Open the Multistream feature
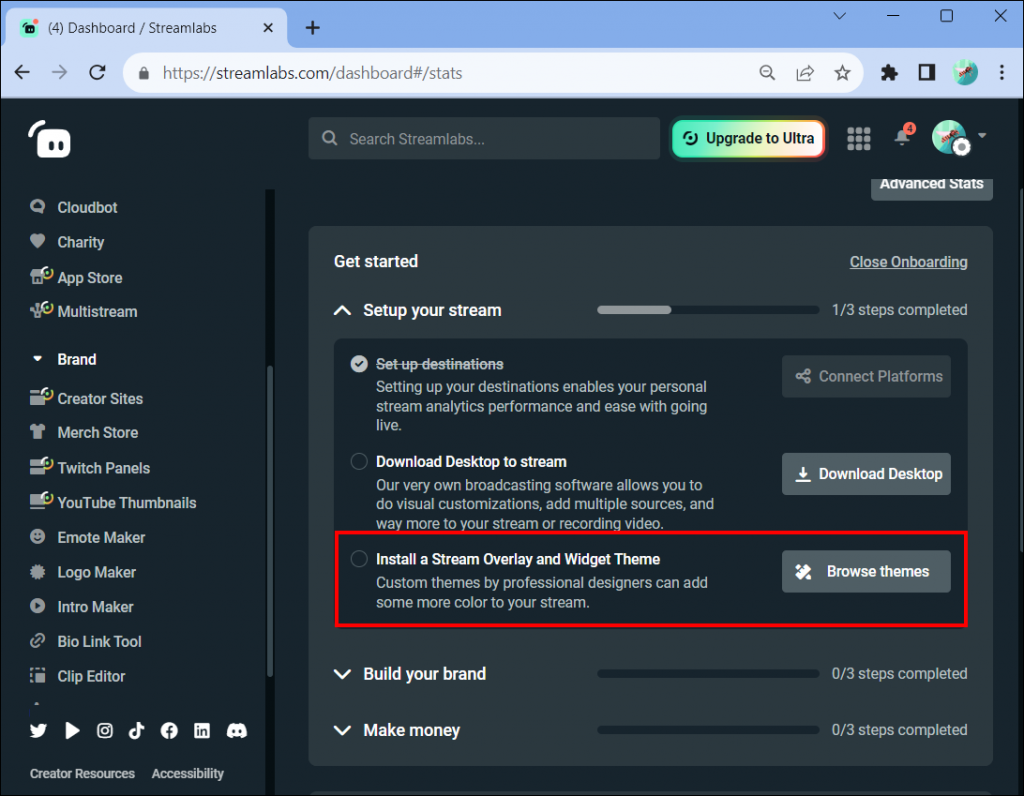The height and width of the screenshot is (796, 1024). (97, 311)
